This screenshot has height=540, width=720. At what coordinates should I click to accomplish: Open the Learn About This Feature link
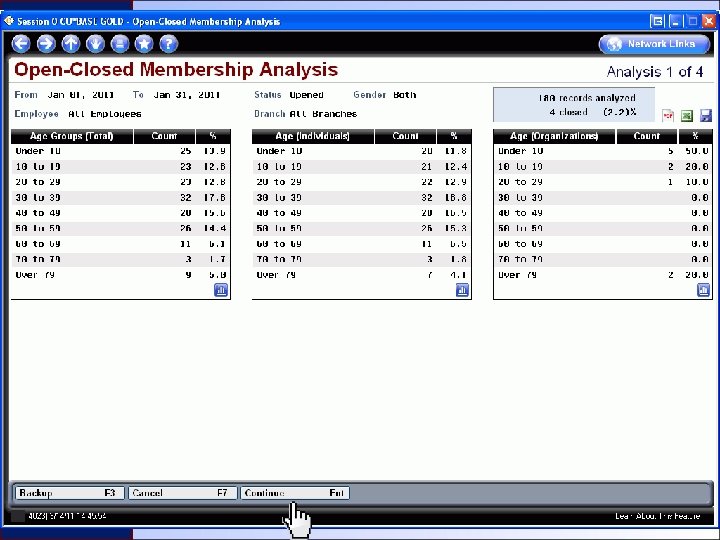coord(658,516)
